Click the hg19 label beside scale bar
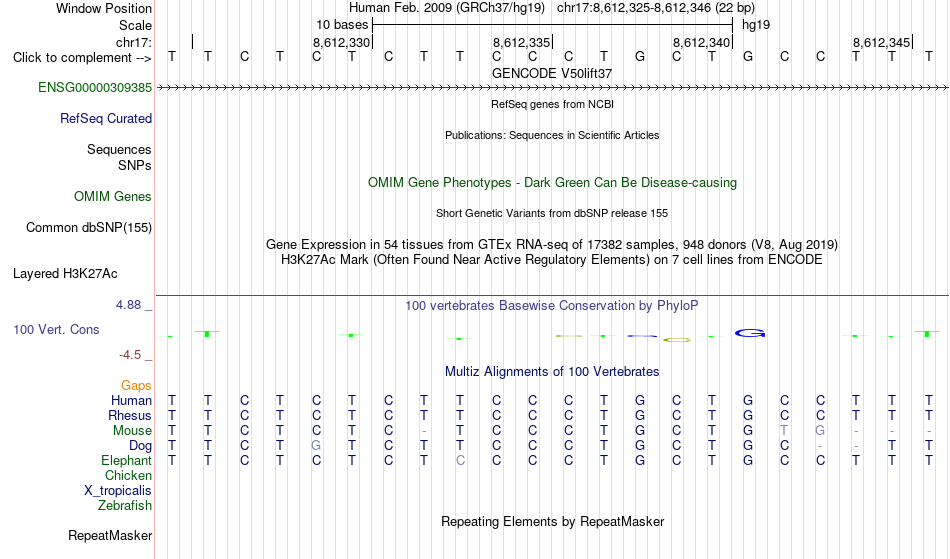 click(x=756, y=25)
